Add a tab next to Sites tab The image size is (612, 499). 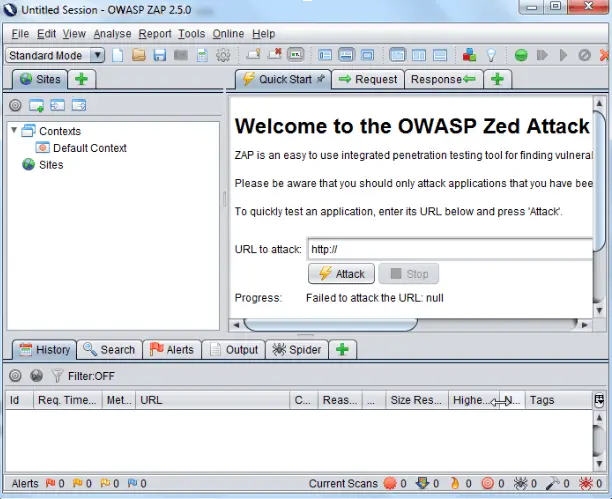82,79
